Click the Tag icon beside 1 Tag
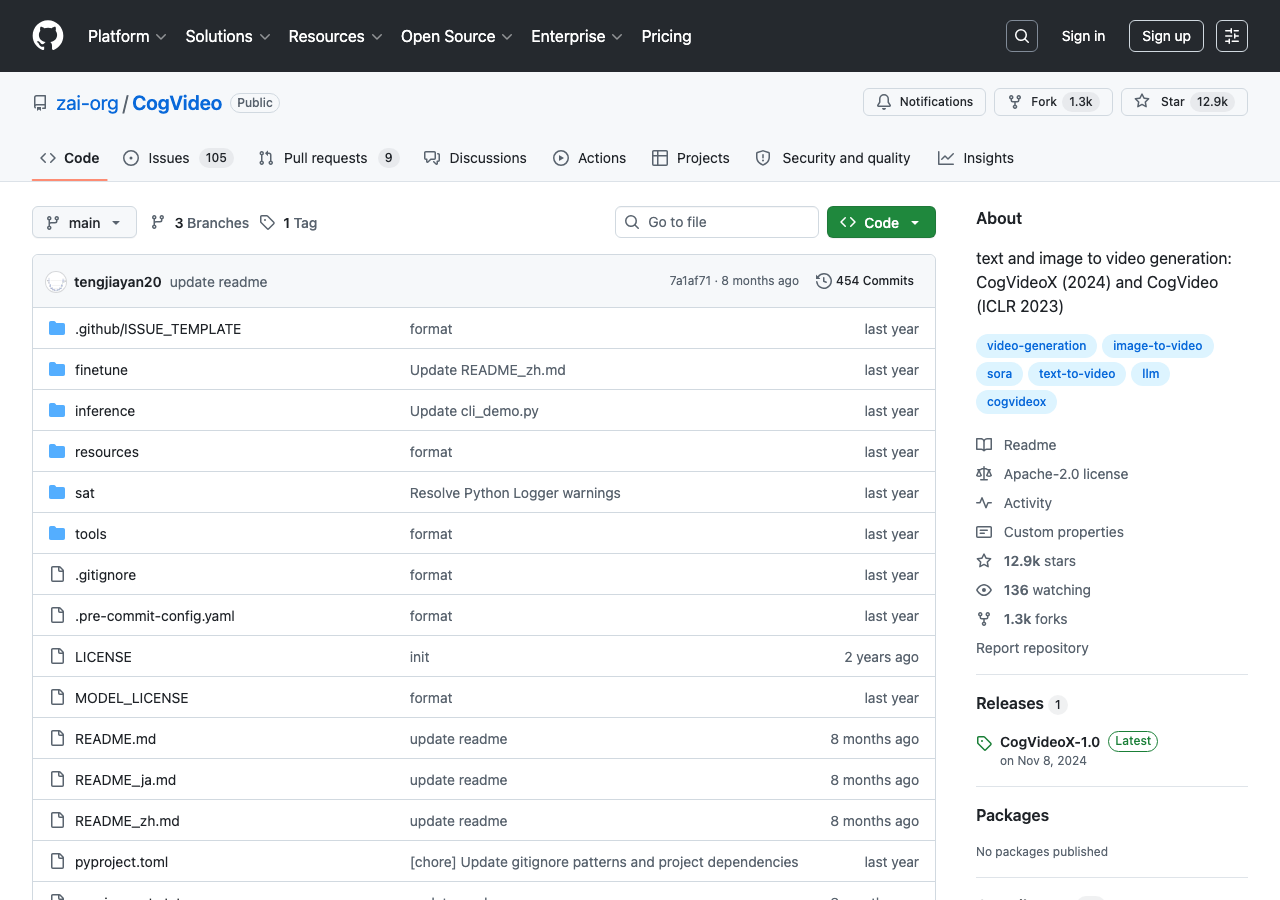 click(x=267, y=222)
